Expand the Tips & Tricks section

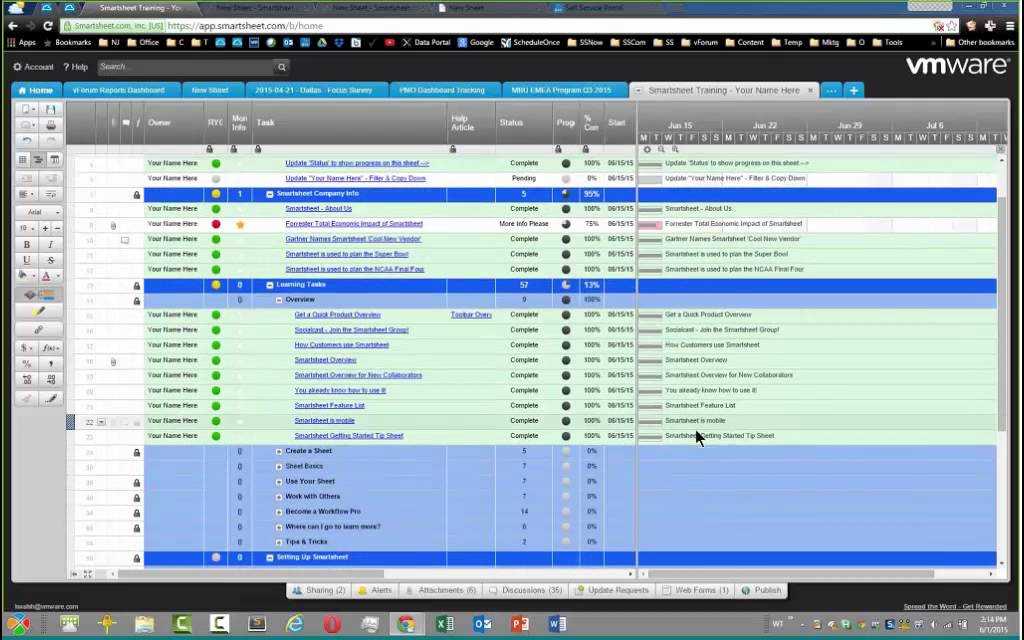click(279, 543)
